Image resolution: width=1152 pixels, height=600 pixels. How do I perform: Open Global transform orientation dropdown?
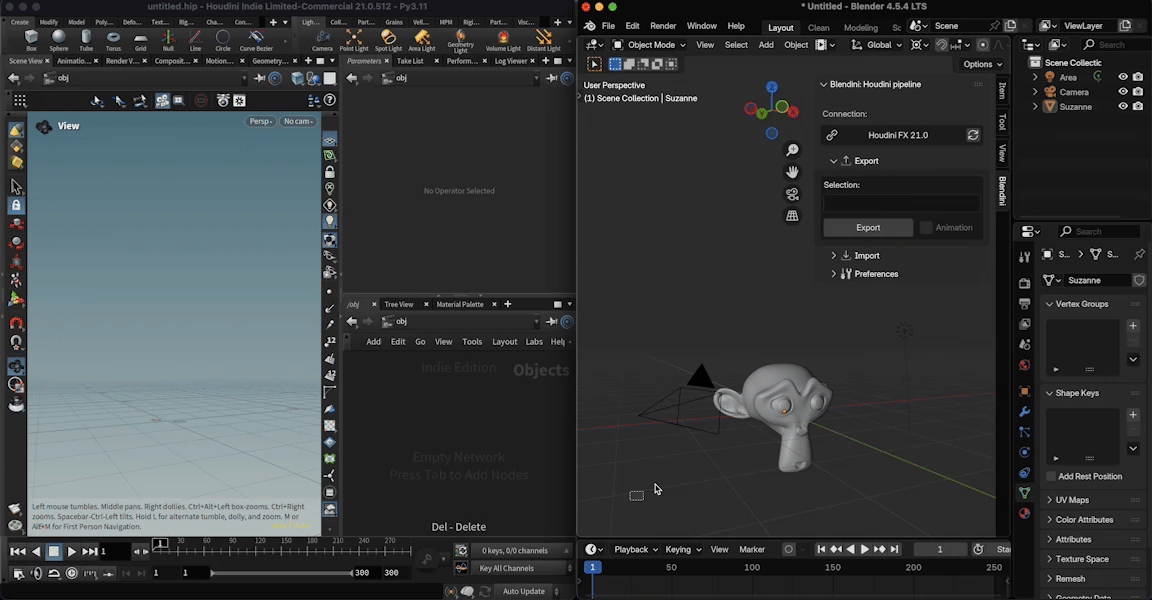877,45
